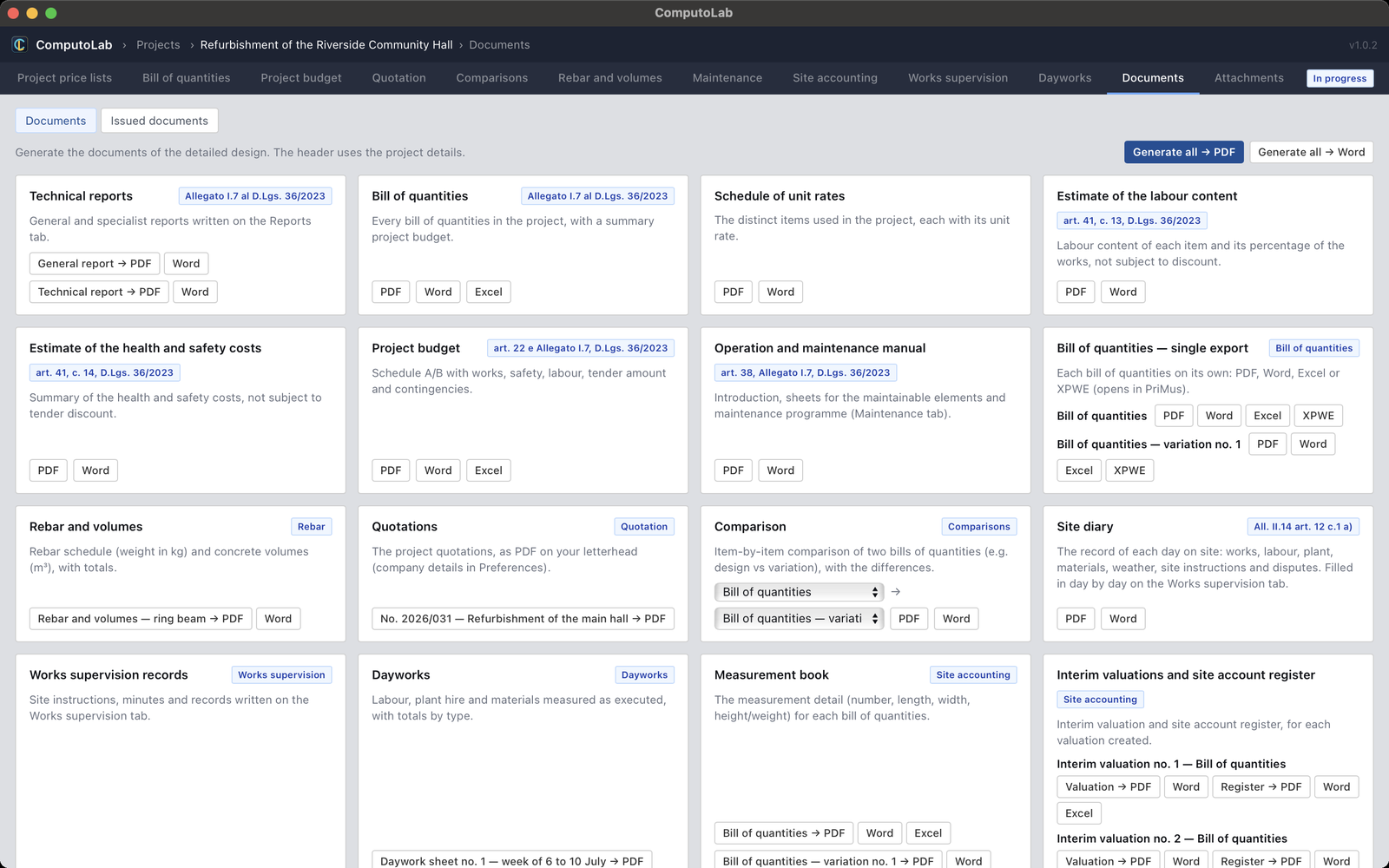Export Technical report → PDF

click(x=99, y=293)
